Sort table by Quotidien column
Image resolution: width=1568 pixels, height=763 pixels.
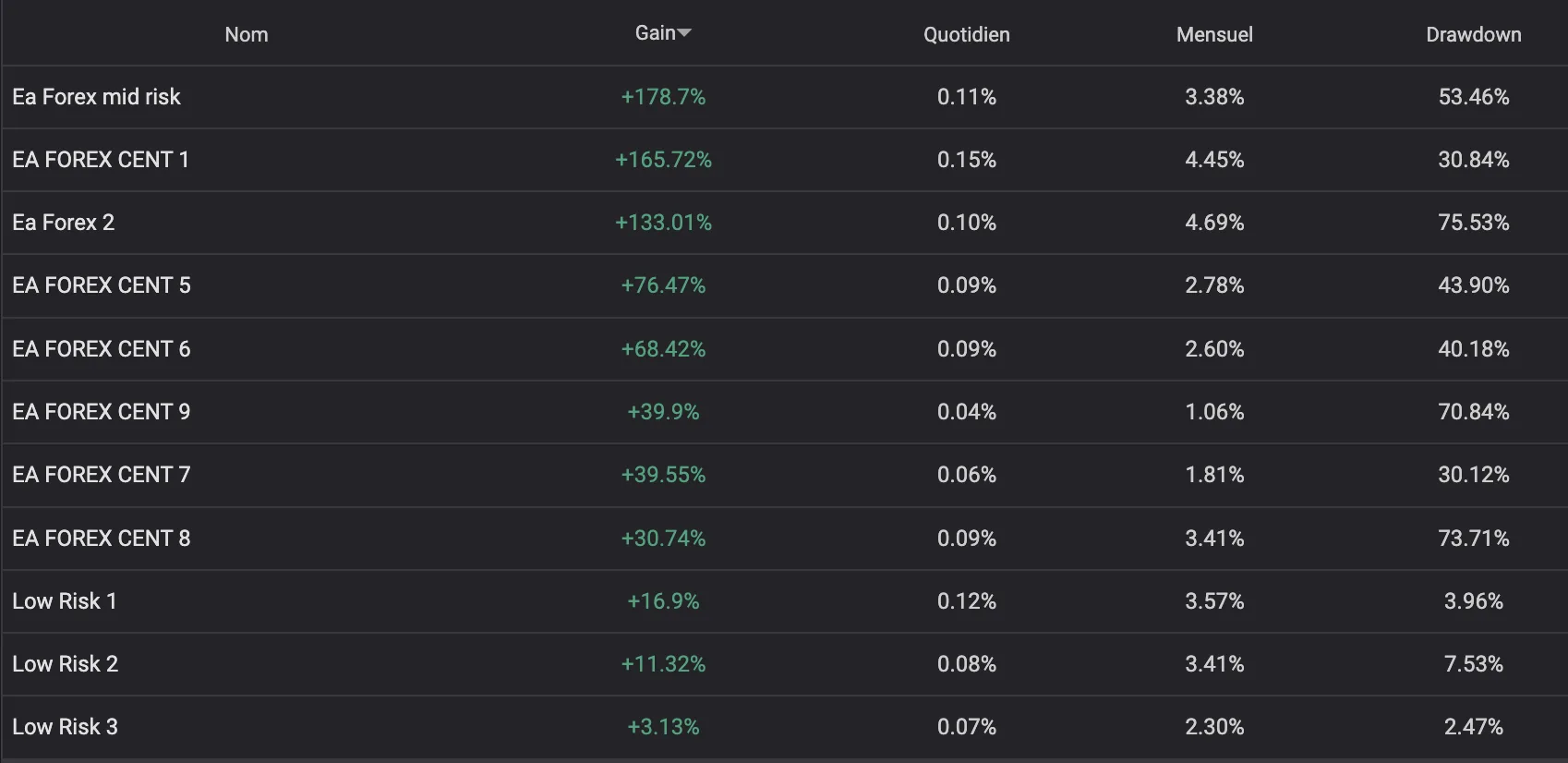pos(966,34)
